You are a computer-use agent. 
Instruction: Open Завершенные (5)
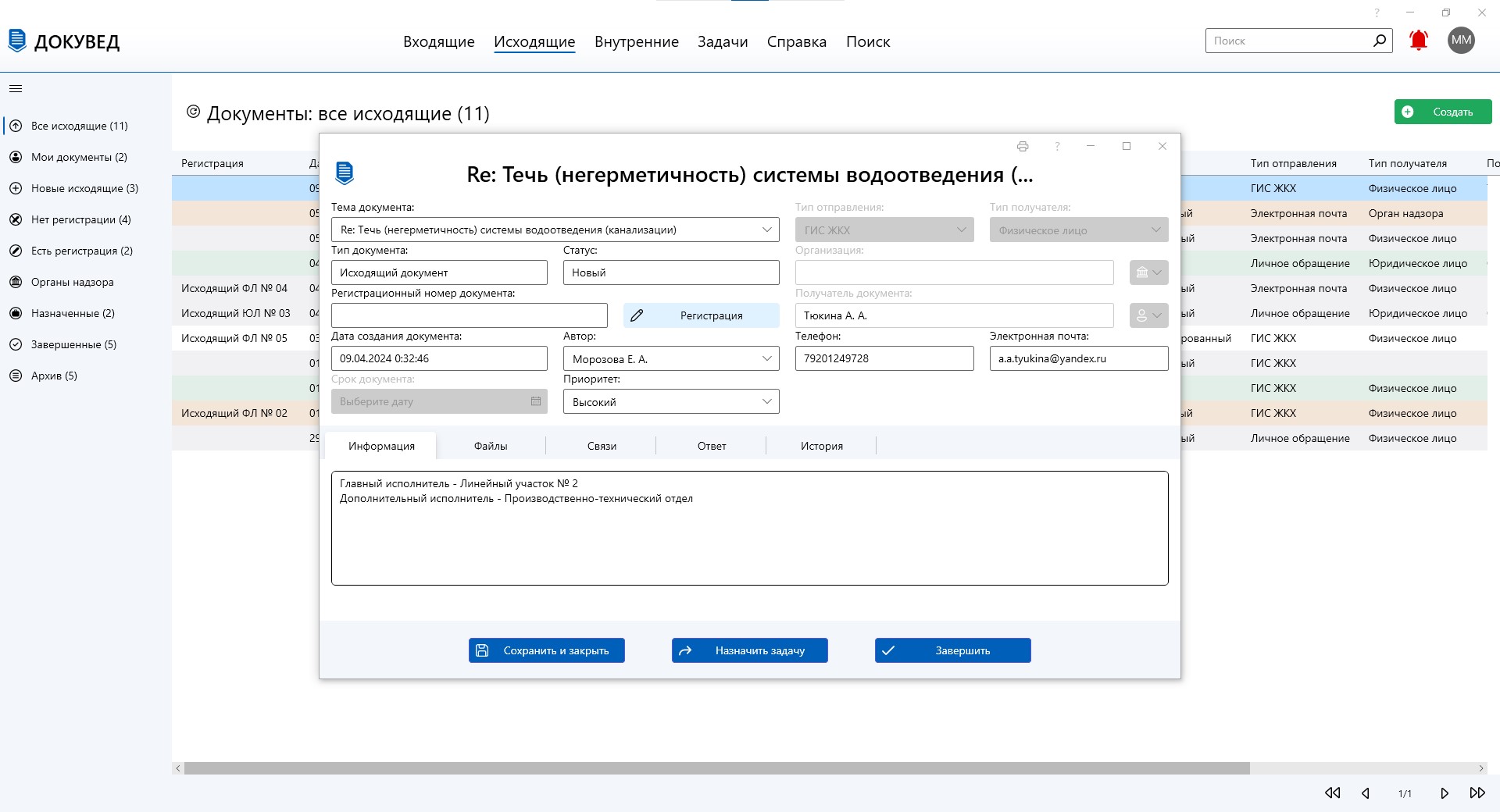[x=86, y=344]
